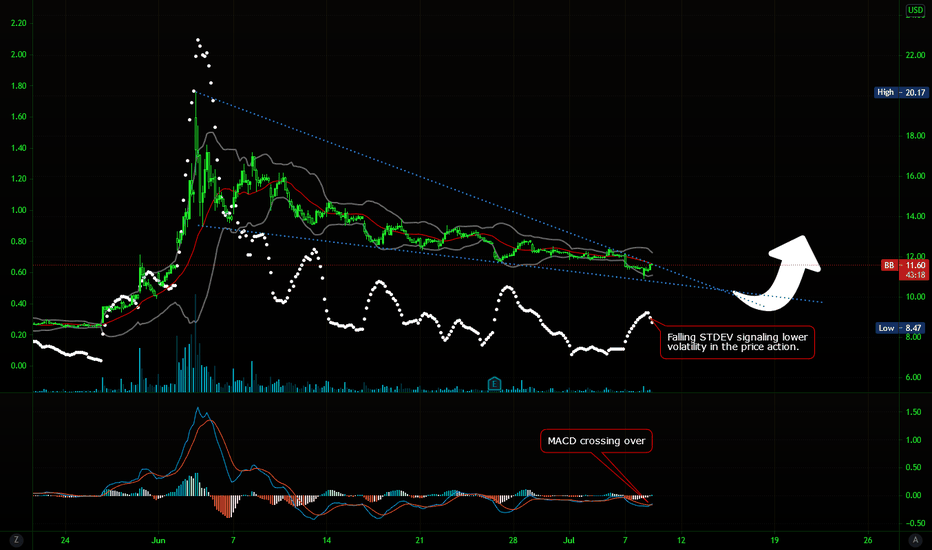Click the Jul date label
This screenshot has width=932, height=550.
pyautogui.click(x=569, y=540)
